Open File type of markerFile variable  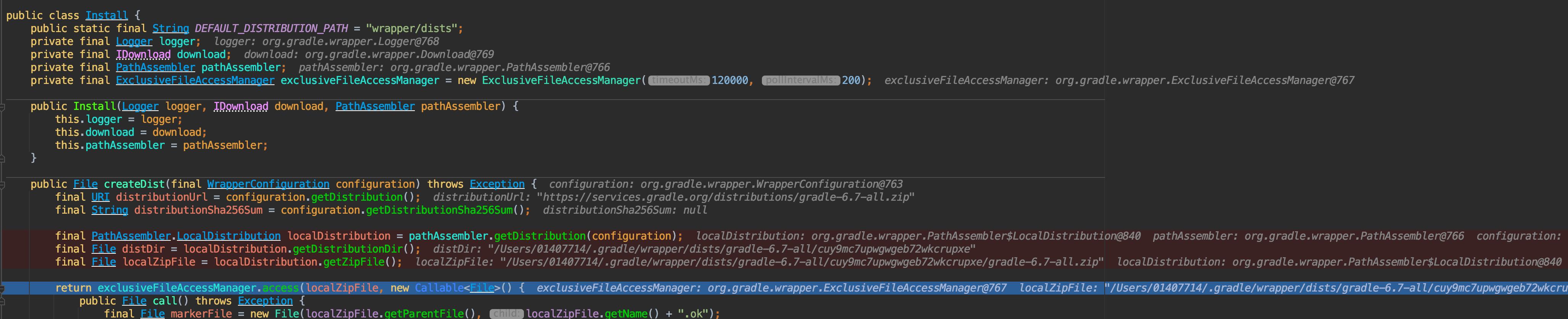(152, 314)
